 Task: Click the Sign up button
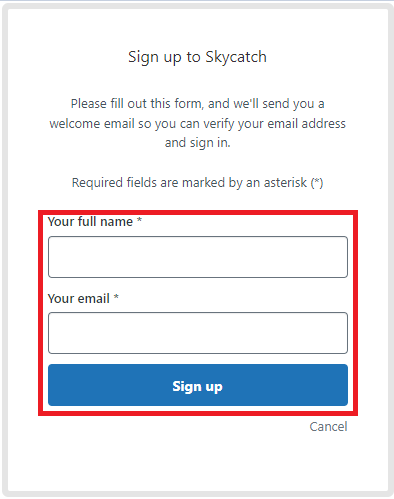point(198,385)
